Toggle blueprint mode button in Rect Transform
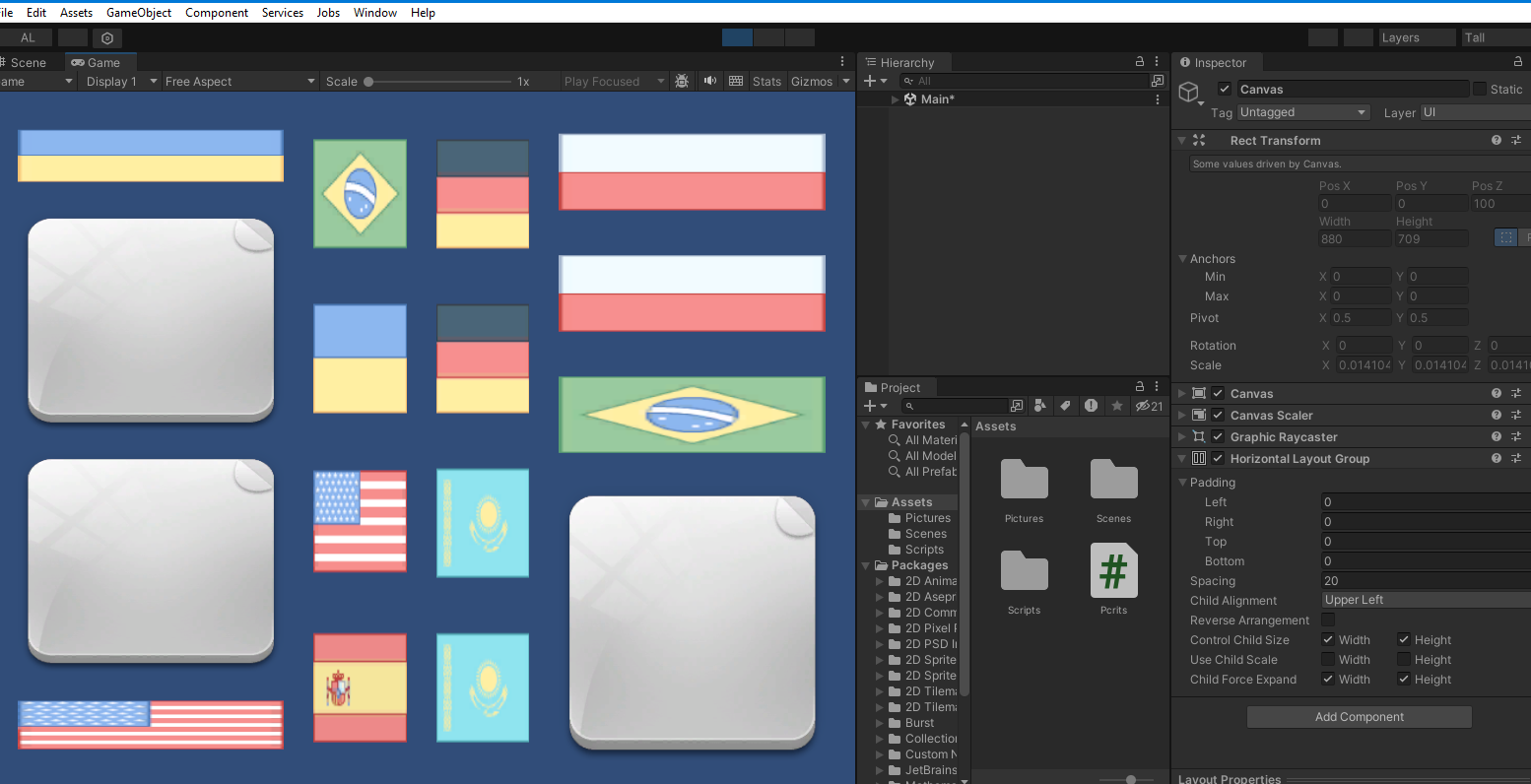Viewport: 1531px width, 784px height. [1505, 237]
